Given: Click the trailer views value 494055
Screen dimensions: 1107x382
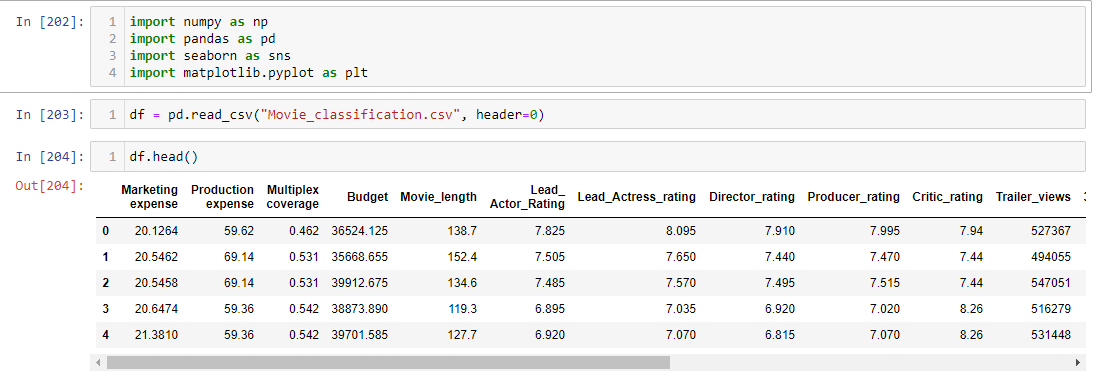Looking at the screenshot, I should [1051, 257].
